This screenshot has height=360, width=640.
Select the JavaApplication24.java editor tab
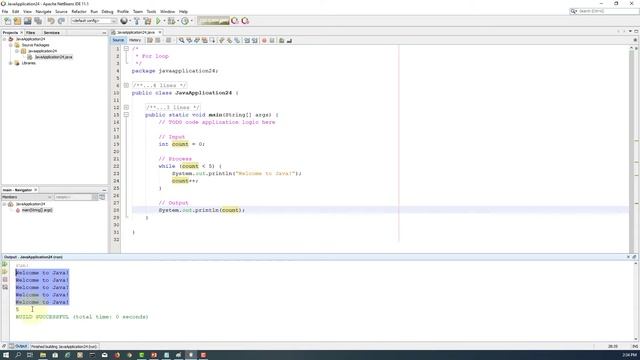[136, 32]
